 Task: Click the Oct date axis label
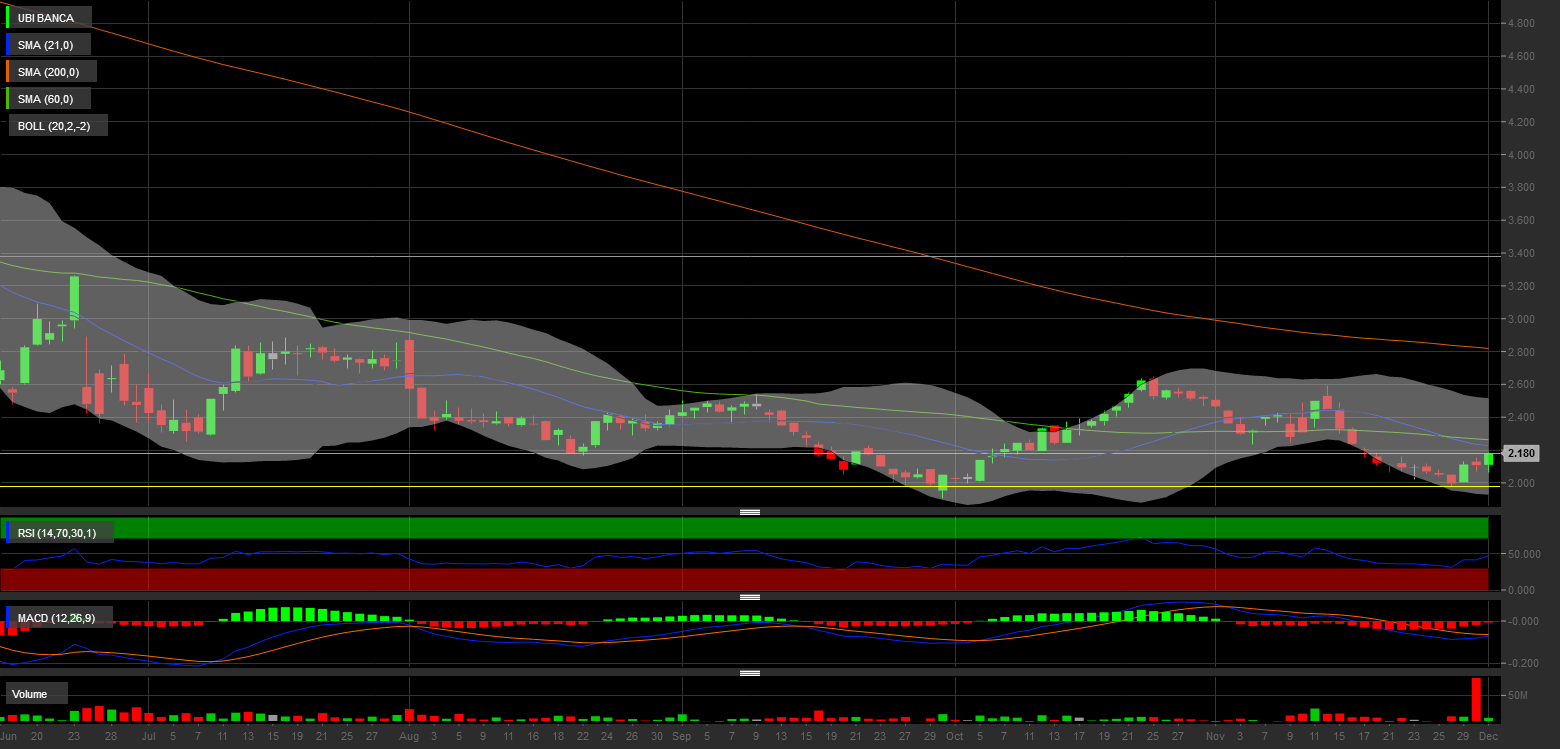954,736
